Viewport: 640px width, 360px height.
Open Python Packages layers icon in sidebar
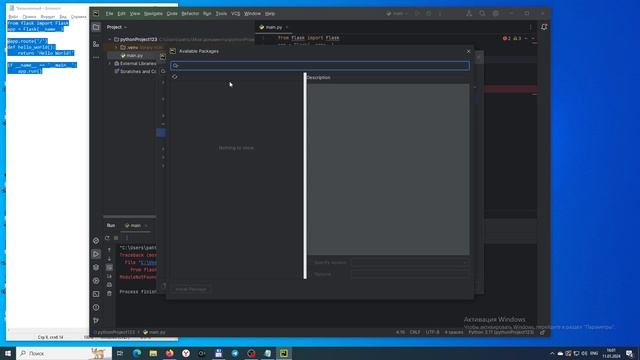(96, 267)
